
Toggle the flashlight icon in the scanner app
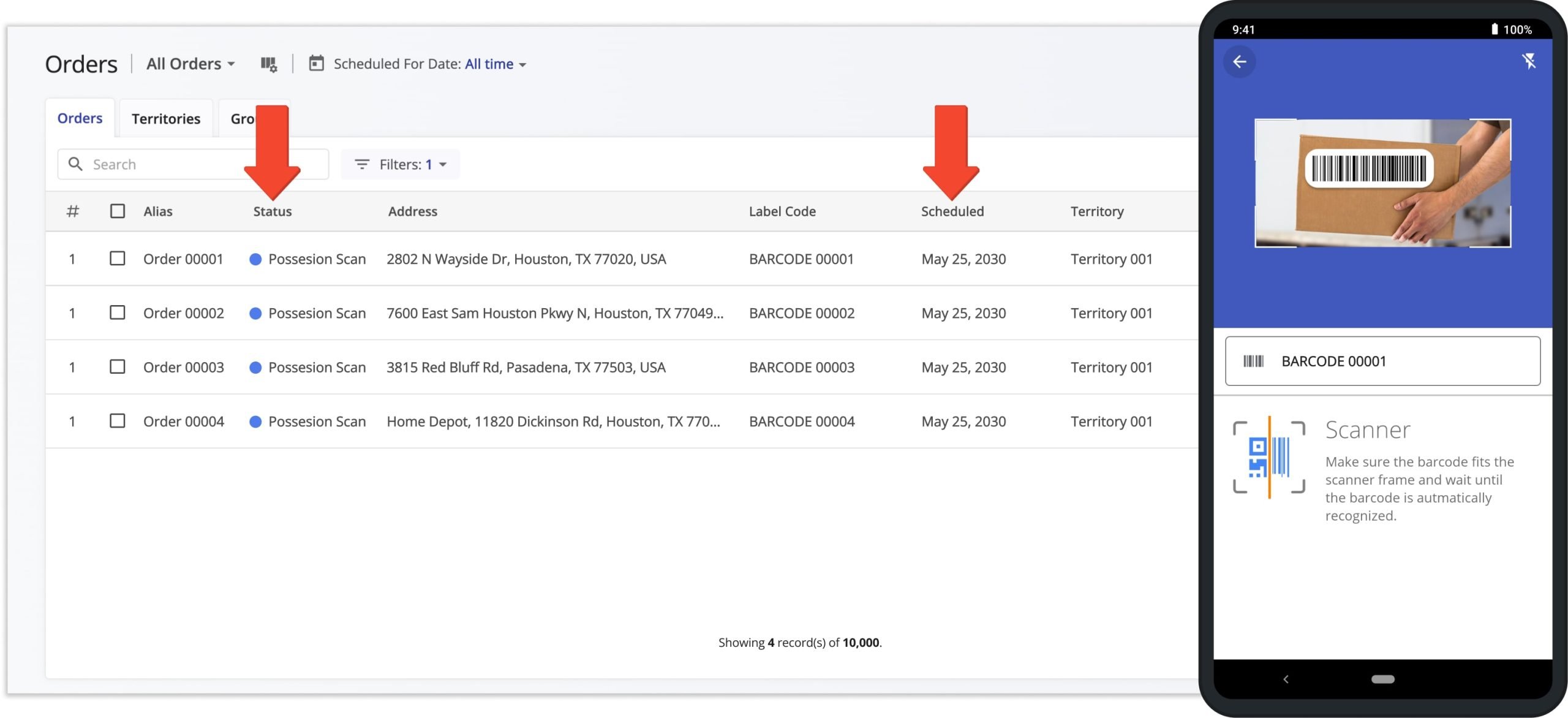tap(1529, 61)
